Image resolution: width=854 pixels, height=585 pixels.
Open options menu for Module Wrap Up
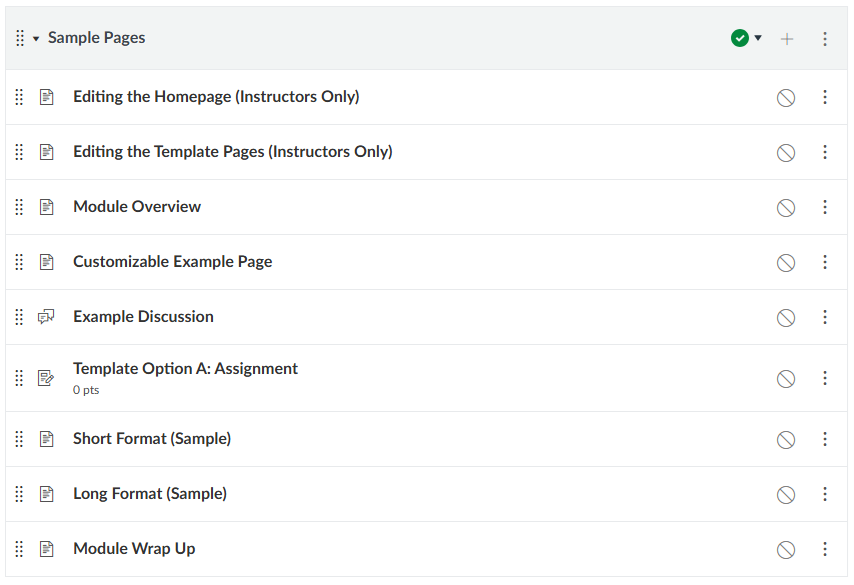pos(825,549)
